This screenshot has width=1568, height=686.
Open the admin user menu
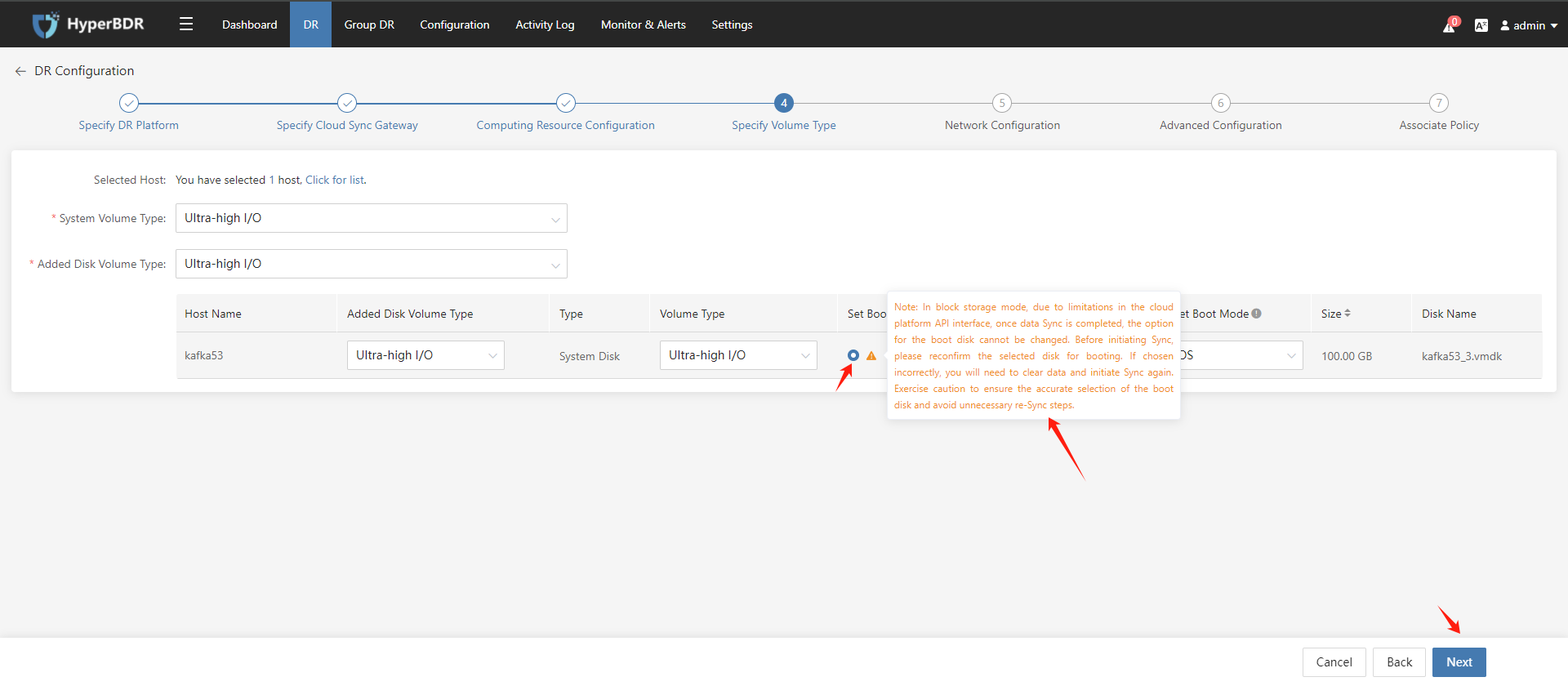point(1529,25)
